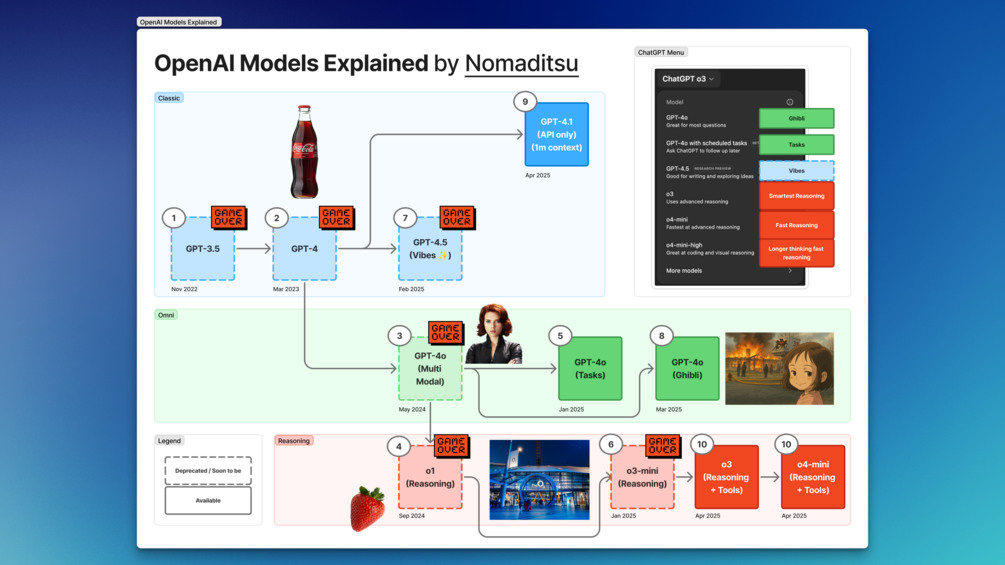This screenshot has width=1005, height=565.
Task: Click the OpenAI Models Explained frame tag
Action: coord(179,22)
